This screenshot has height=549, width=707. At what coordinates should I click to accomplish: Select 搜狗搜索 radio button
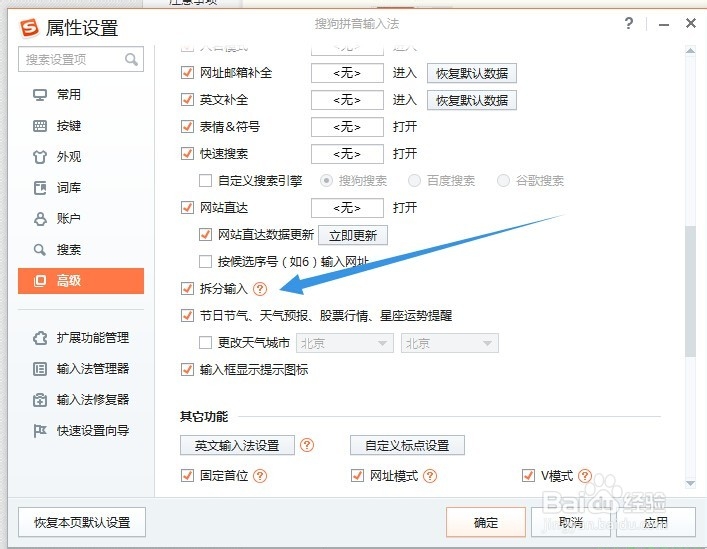(x=326, y=181)
